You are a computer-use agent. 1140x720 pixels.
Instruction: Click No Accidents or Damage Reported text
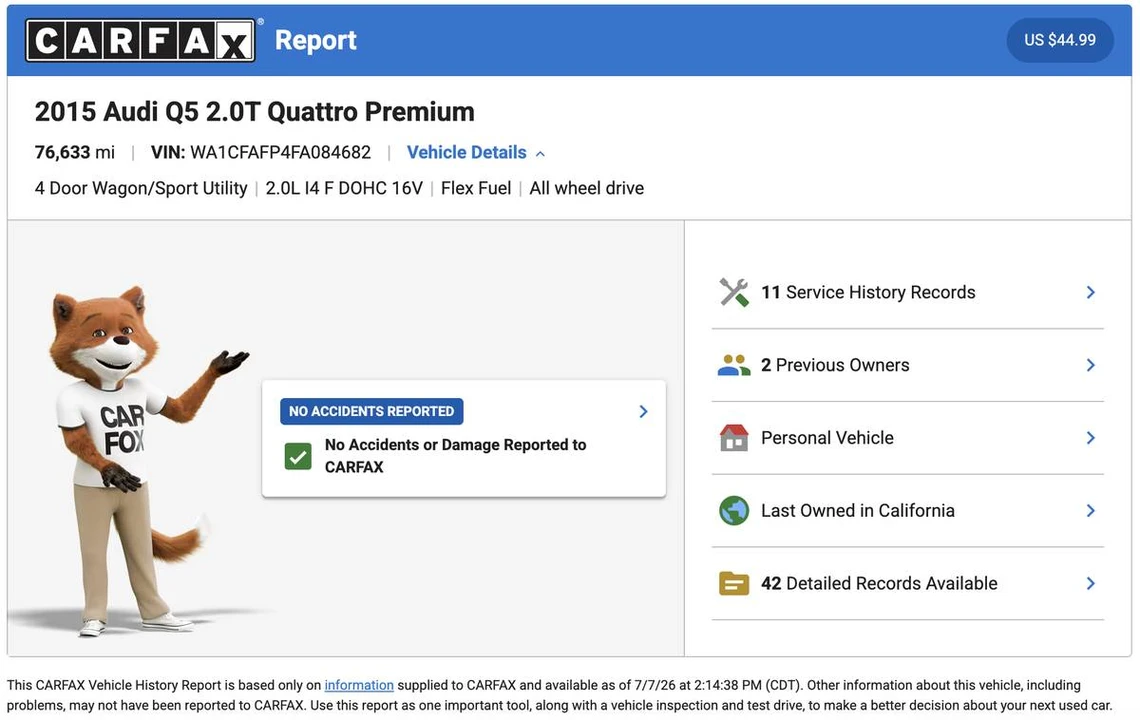coord(455,456)
